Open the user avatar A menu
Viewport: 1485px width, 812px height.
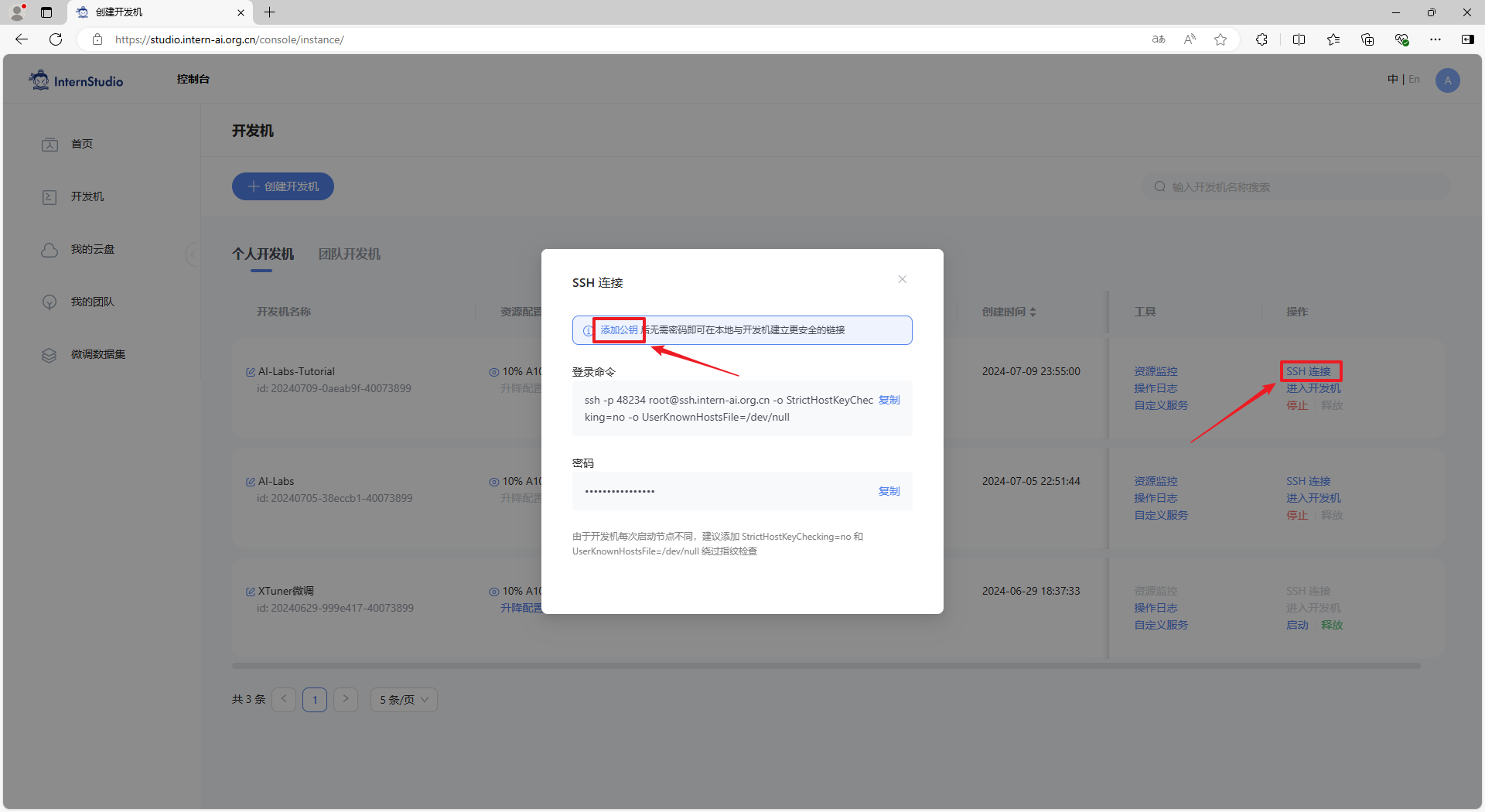(1448, 80)
